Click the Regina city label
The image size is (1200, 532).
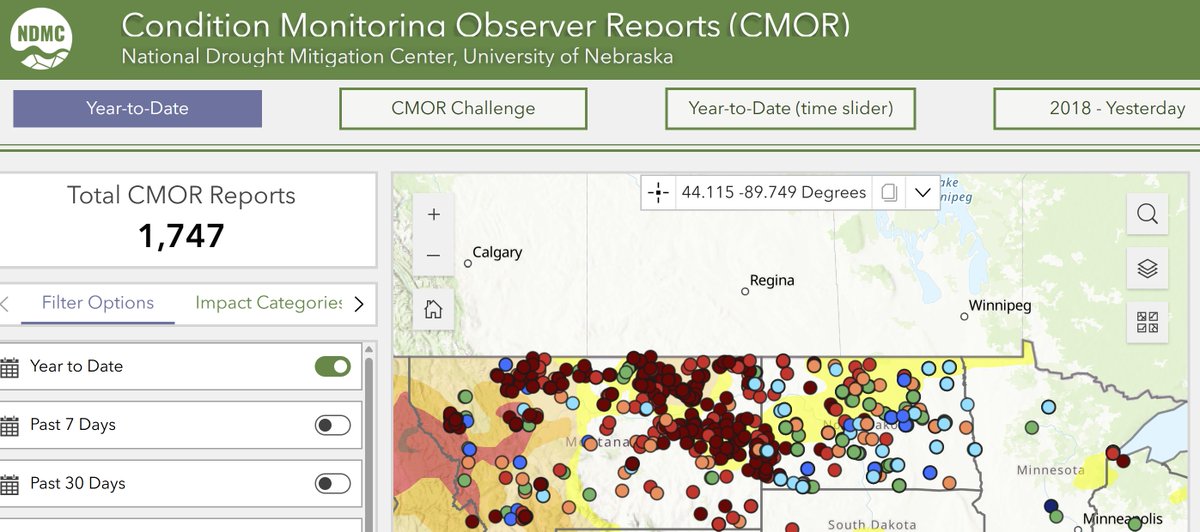[x=772, y=281]
